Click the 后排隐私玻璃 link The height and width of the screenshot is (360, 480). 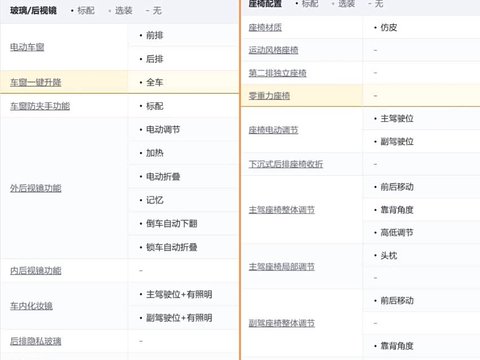coord(36,341)
